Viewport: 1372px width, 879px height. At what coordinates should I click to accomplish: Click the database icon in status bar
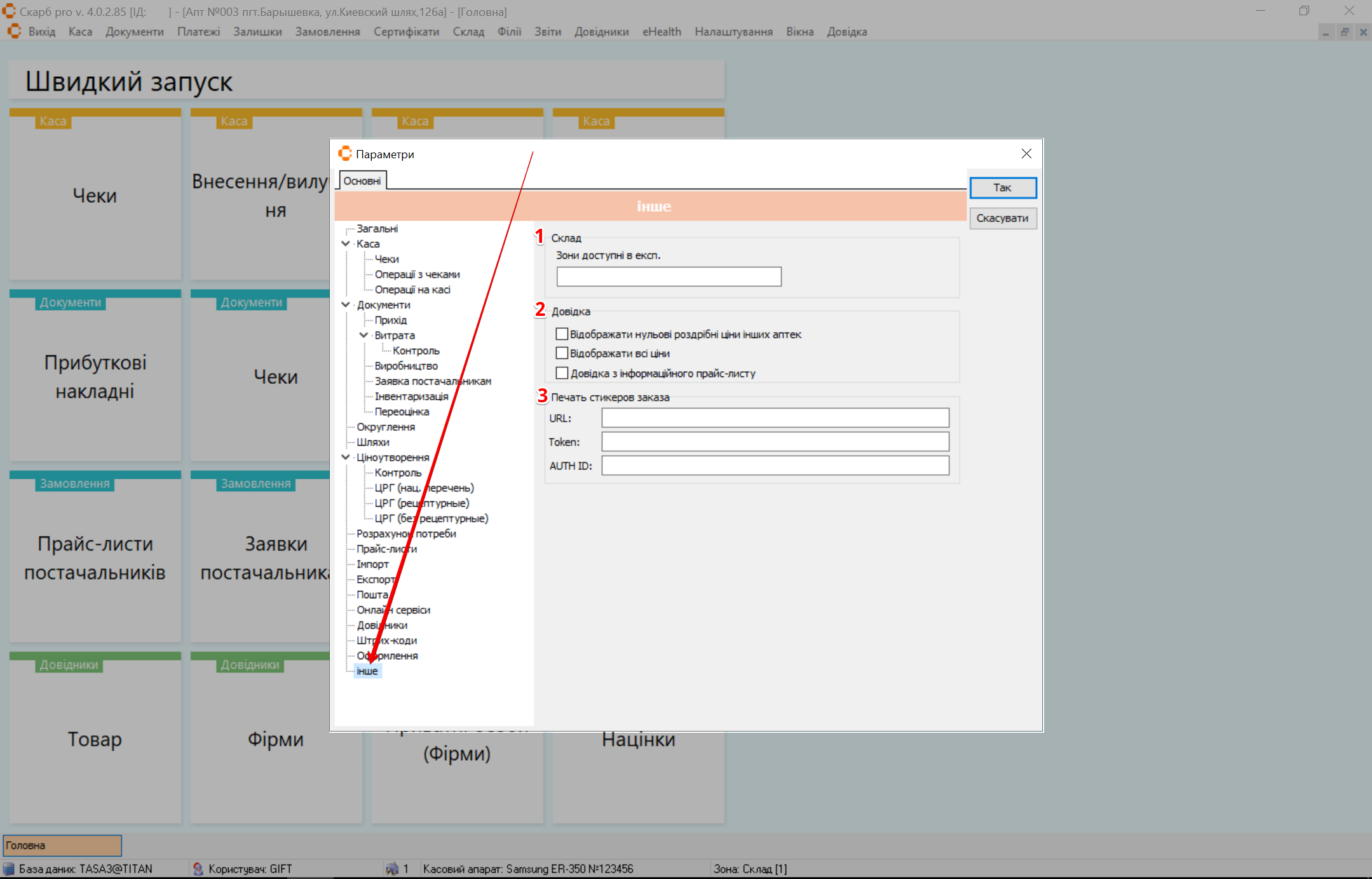click(x=9, y=868)
